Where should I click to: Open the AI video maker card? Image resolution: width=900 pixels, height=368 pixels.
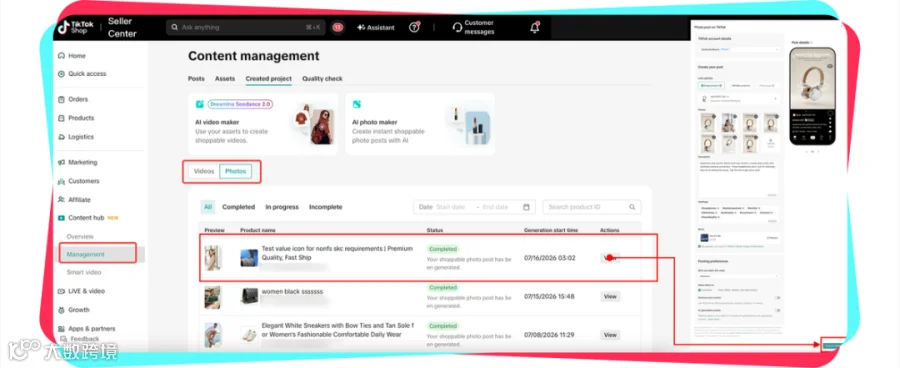(263, 123)
